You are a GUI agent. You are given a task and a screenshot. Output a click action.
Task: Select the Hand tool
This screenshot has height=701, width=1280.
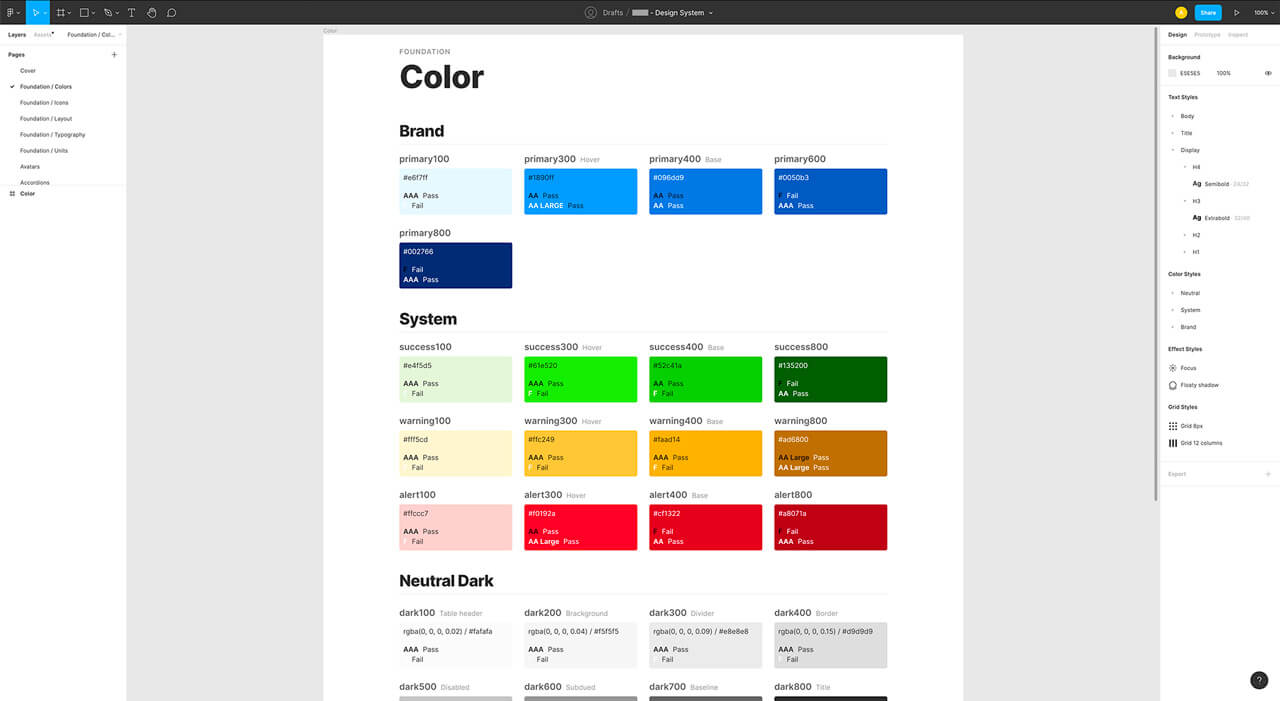(x=151, y=12)
